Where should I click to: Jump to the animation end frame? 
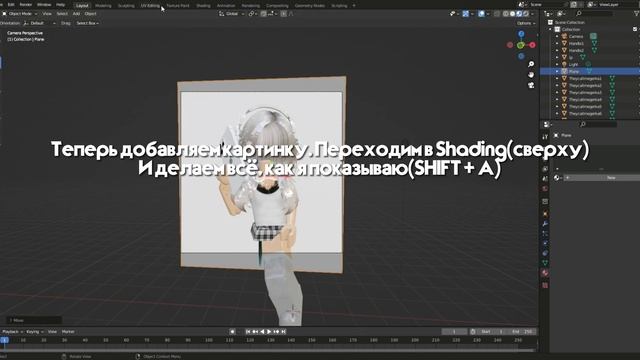pyautogui.click(x=284, y=332)
